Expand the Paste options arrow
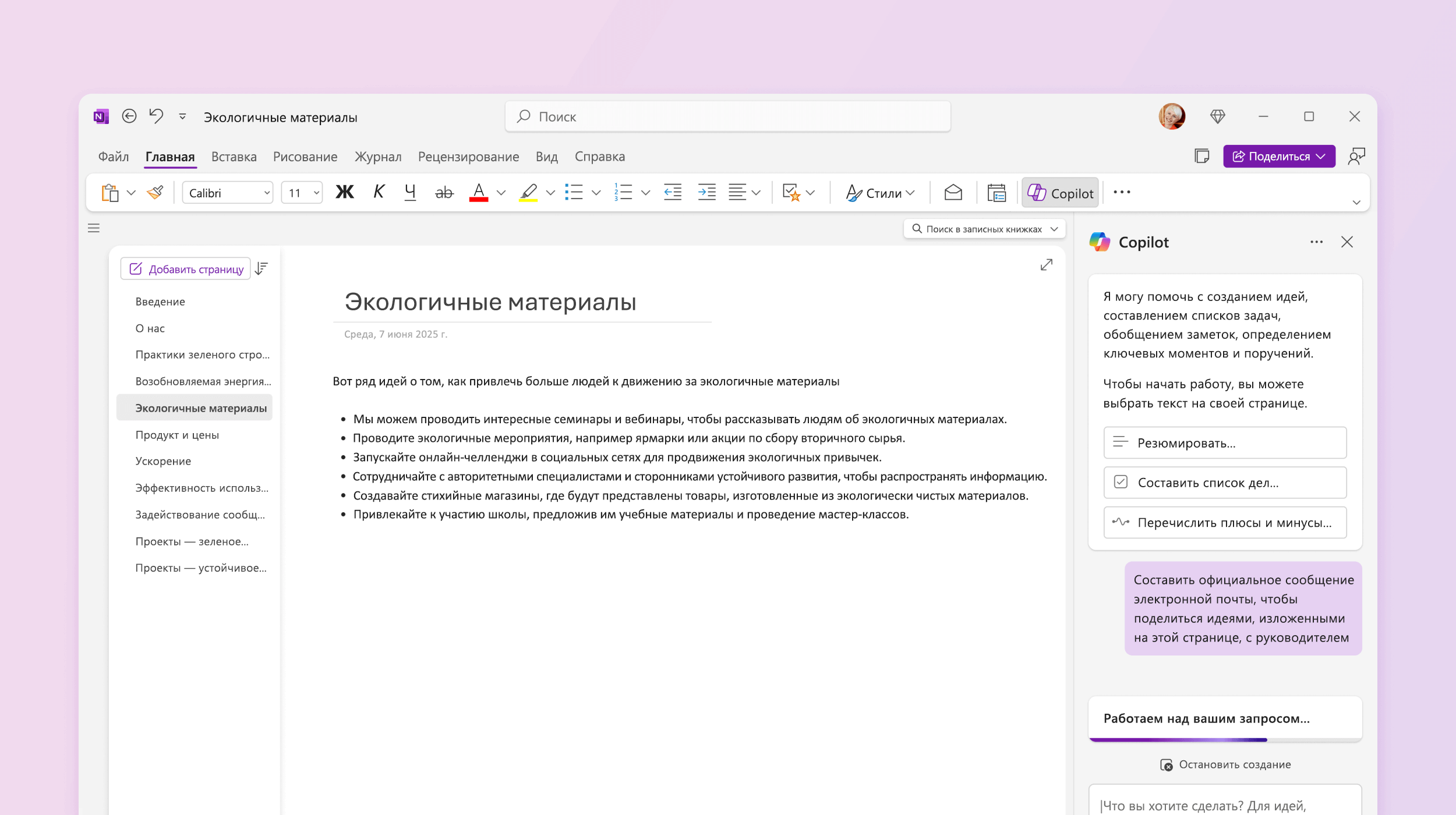Image resolution: width=1456 pixels, height=815 pixels. pyautogui.click(x=131, y=193)
